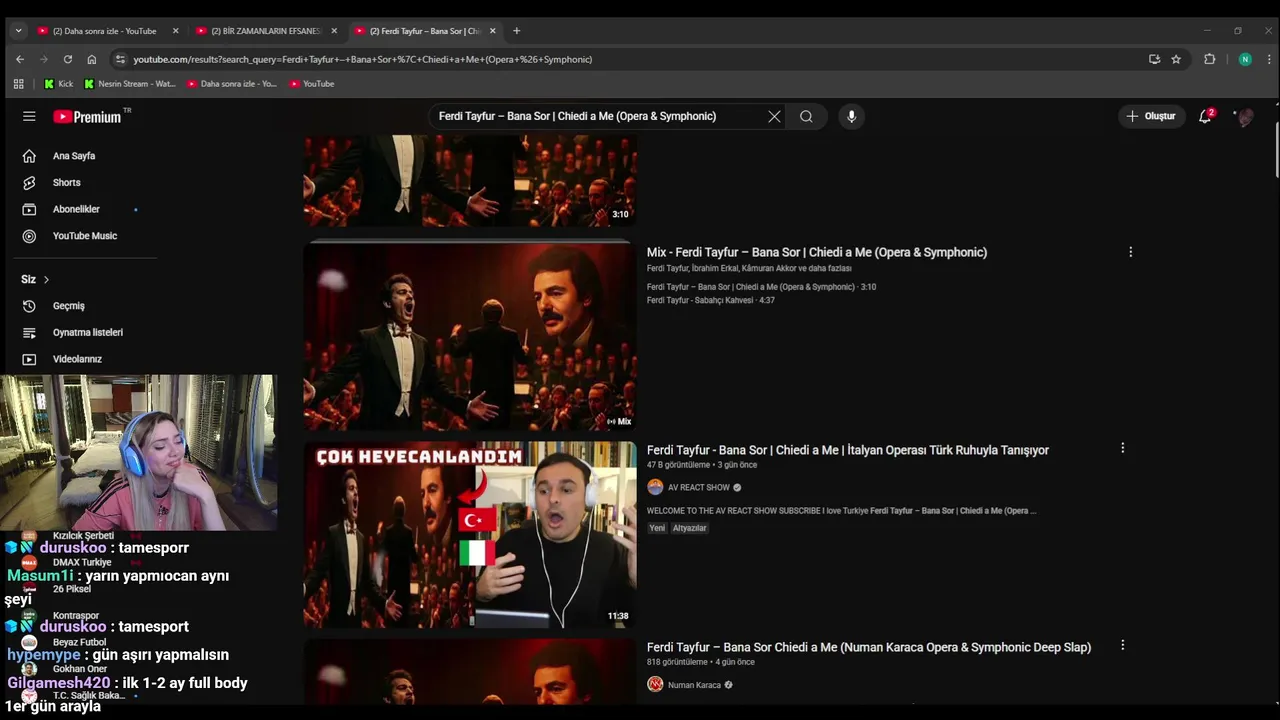Open browser home page icon
This screenshot has width=1280, height=720.
coord(91,59)
